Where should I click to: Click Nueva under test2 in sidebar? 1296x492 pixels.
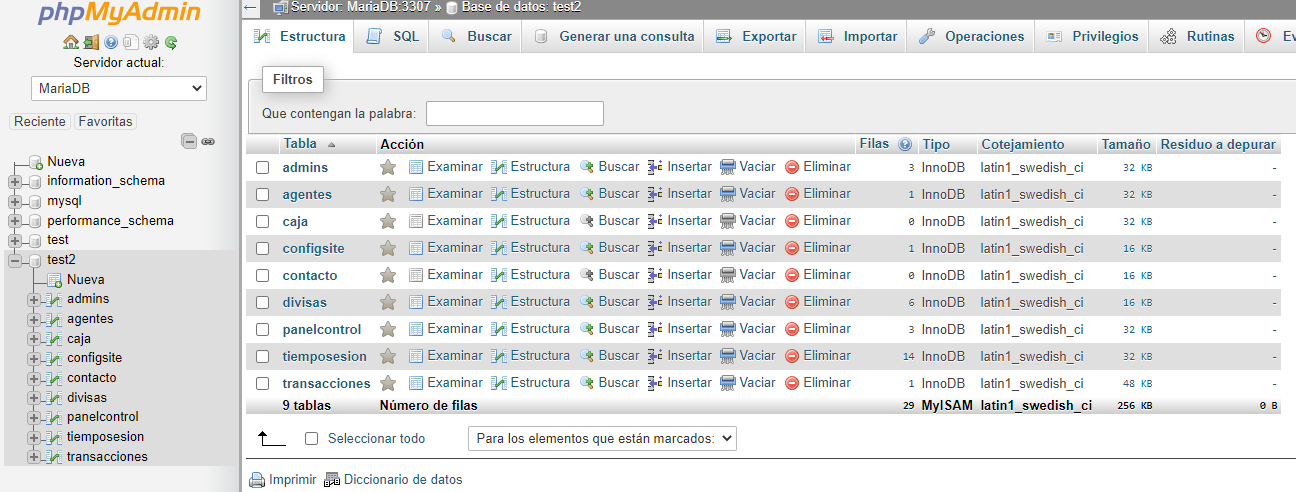click(x=86, y=280)
